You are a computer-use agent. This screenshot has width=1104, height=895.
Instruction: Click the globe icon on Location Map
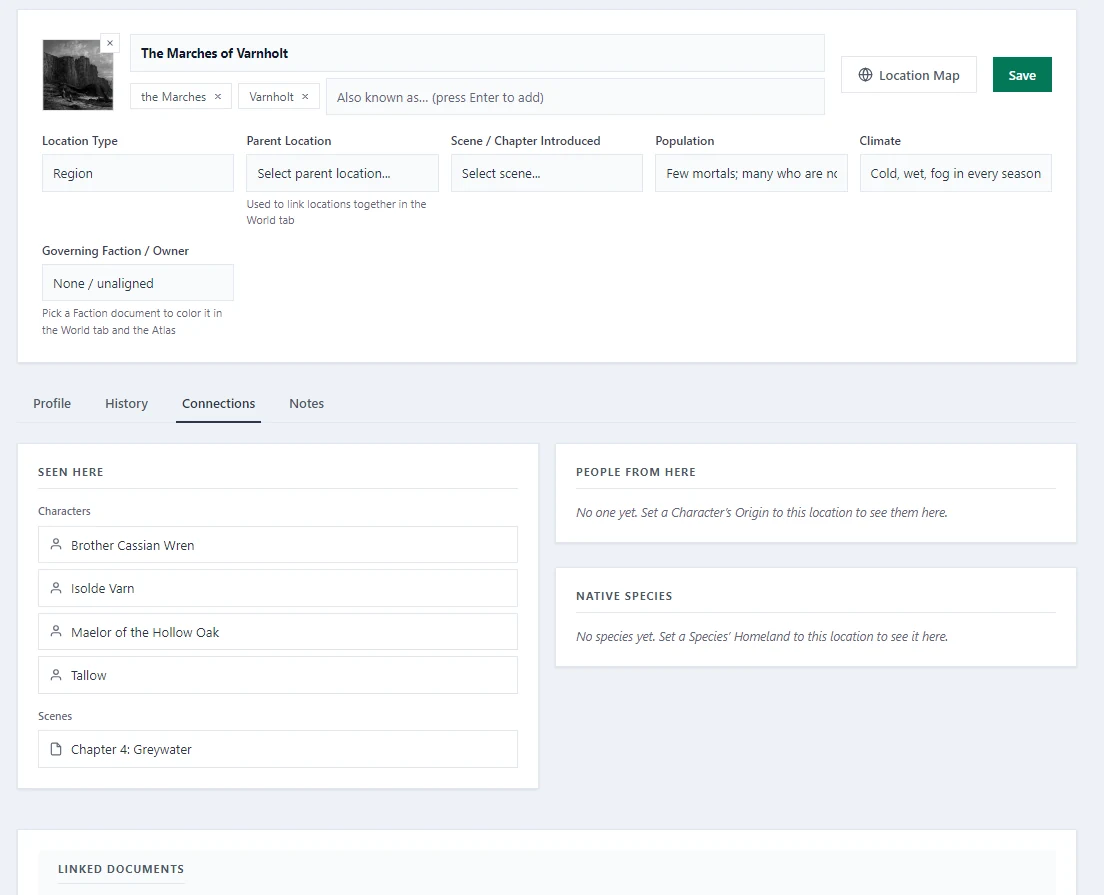tap(865, 75)
